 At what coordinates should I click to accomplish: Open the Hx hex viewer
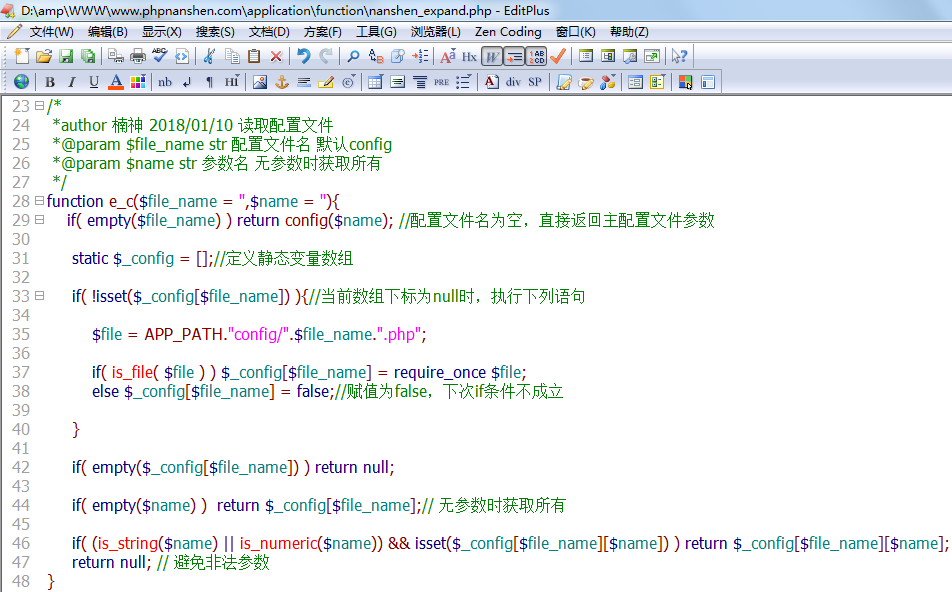pyautogui.click(x=469, y=56)
